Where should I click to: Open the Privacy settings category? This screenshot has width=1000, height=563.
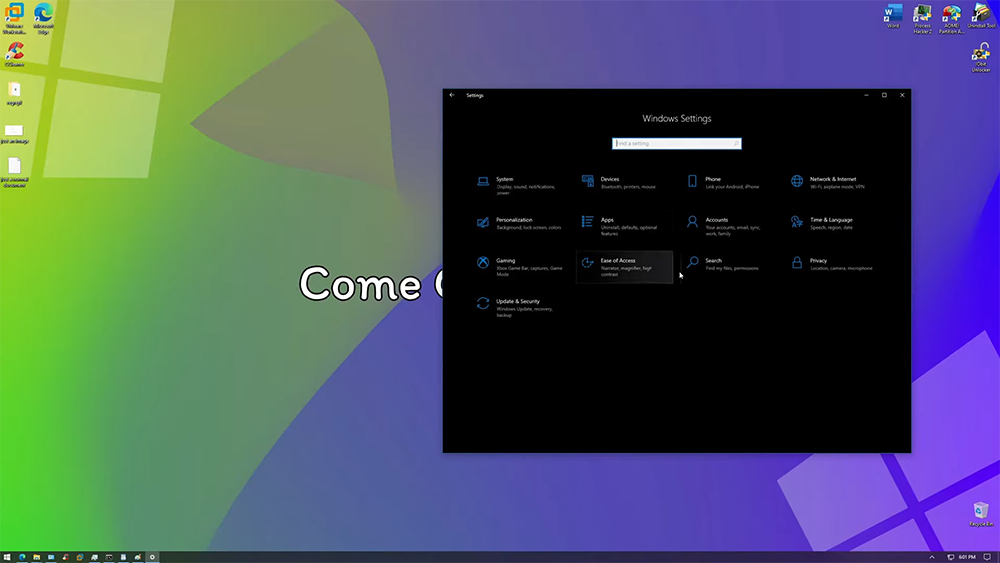coord(834,265)
